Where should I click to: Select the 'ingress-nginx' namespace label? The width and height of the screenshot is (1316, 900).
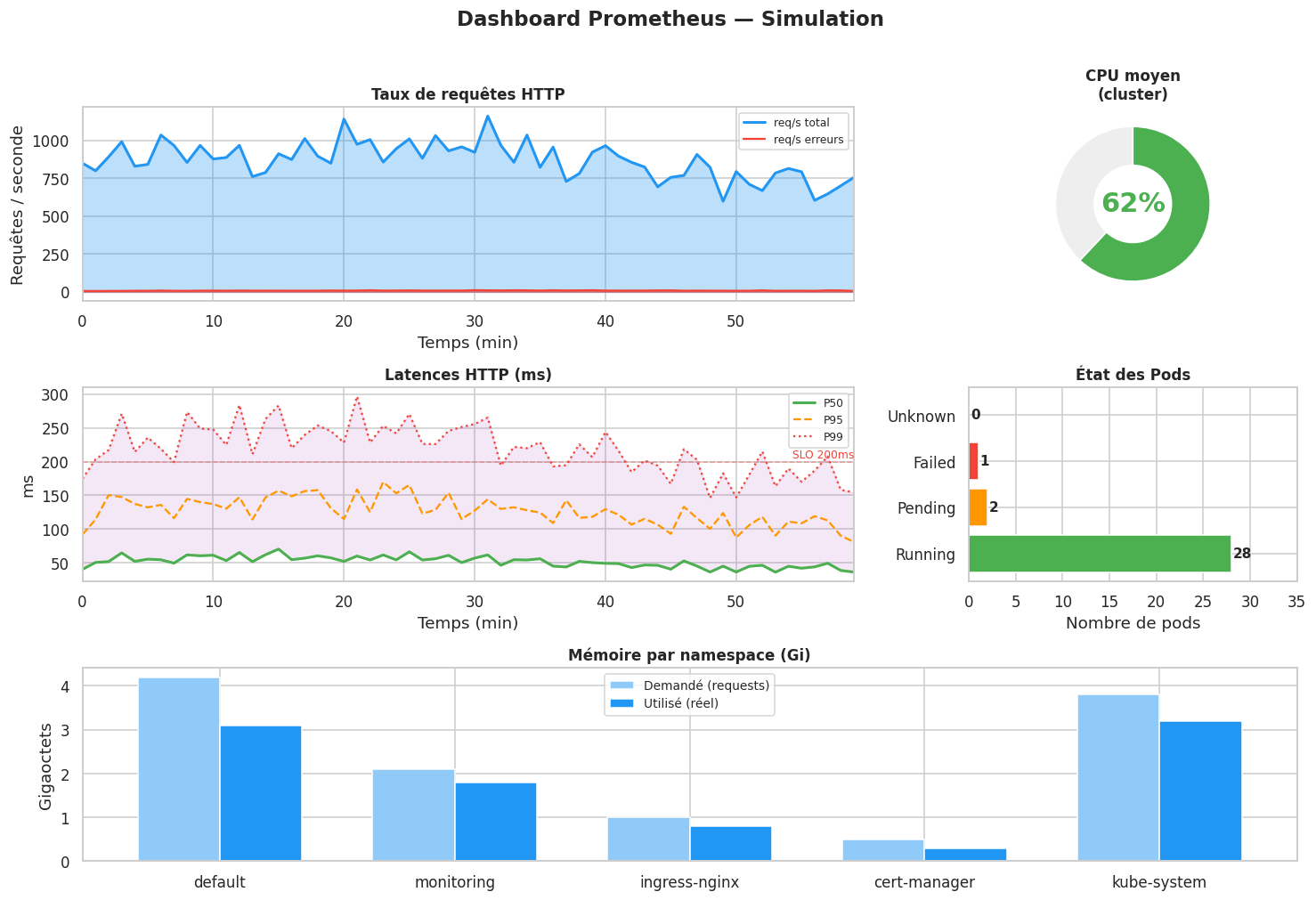point(689,883)
